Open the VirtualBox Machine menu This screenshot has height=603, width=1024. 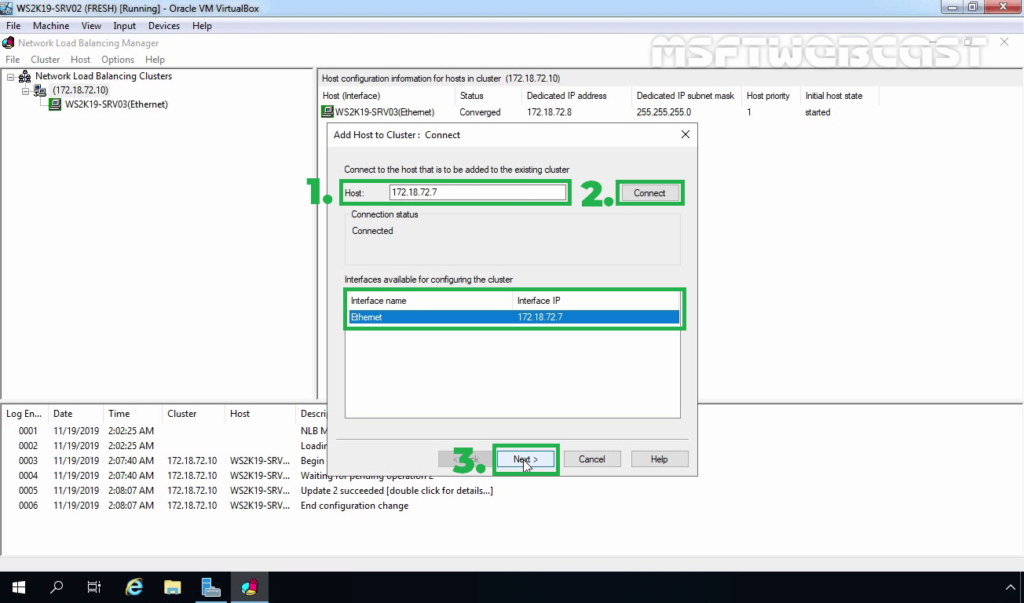51,25
